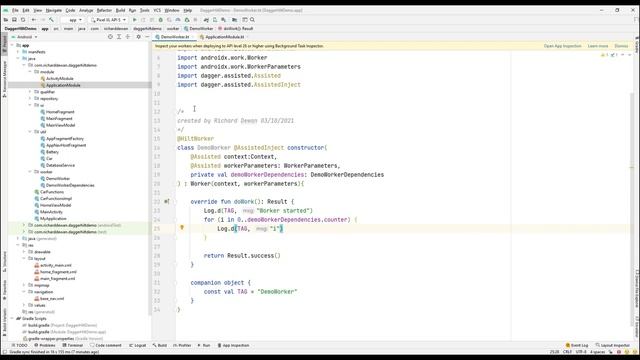This screenshot has height=360, width=640.
Task: Open the Refactor menu
Action: [104, 10]
